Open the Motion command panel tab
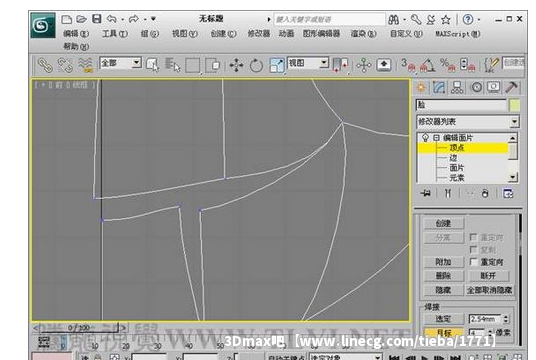Screen dimensions: 536x360 tap(477, 88)
